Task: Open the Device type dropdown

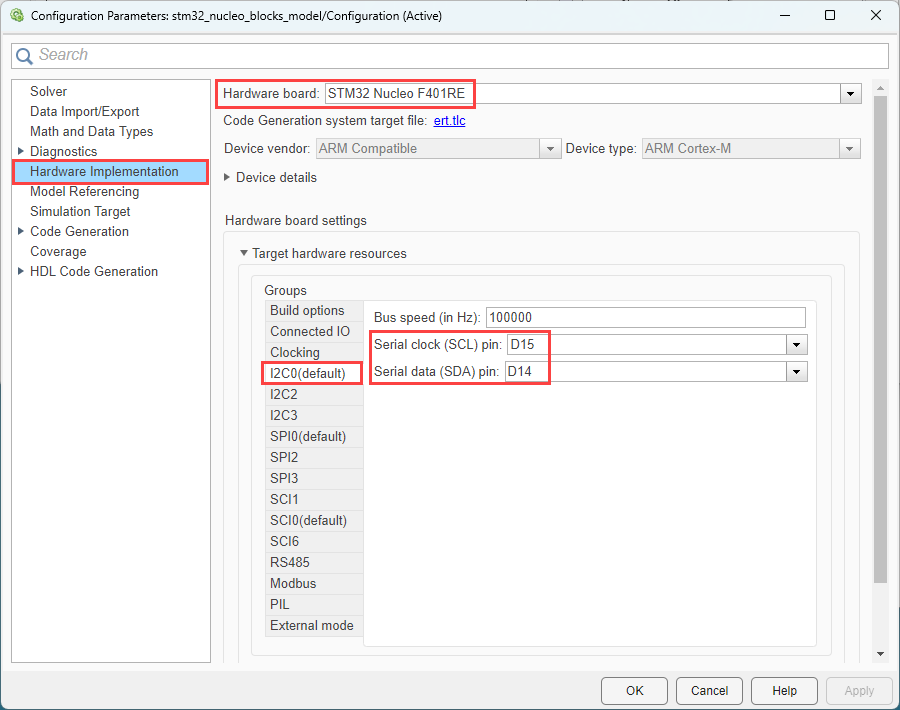Action: click(x=849, y=148)
